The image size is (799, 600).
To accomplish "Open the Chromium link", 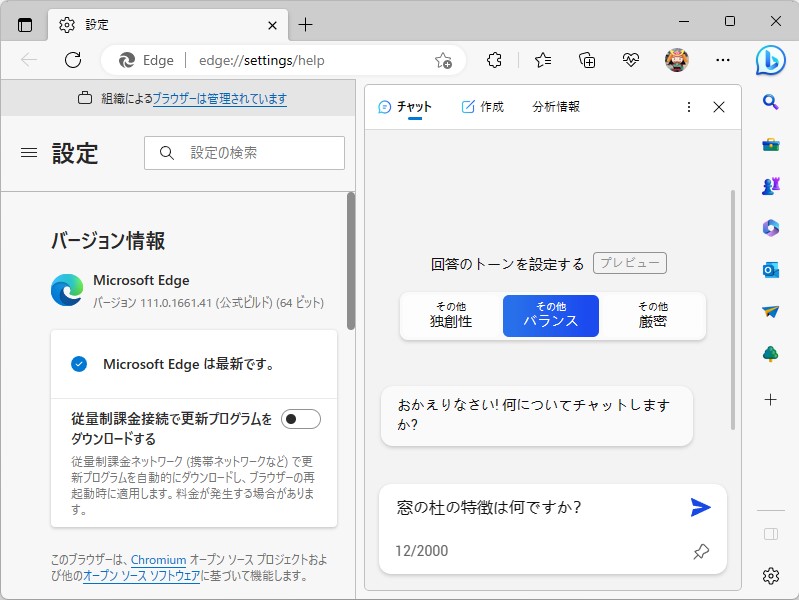I will [x=158, y=560].
